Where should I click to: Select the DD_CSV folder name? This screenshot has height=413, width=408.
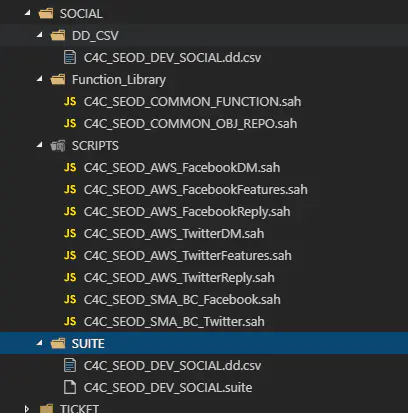[x=95, y=36]
